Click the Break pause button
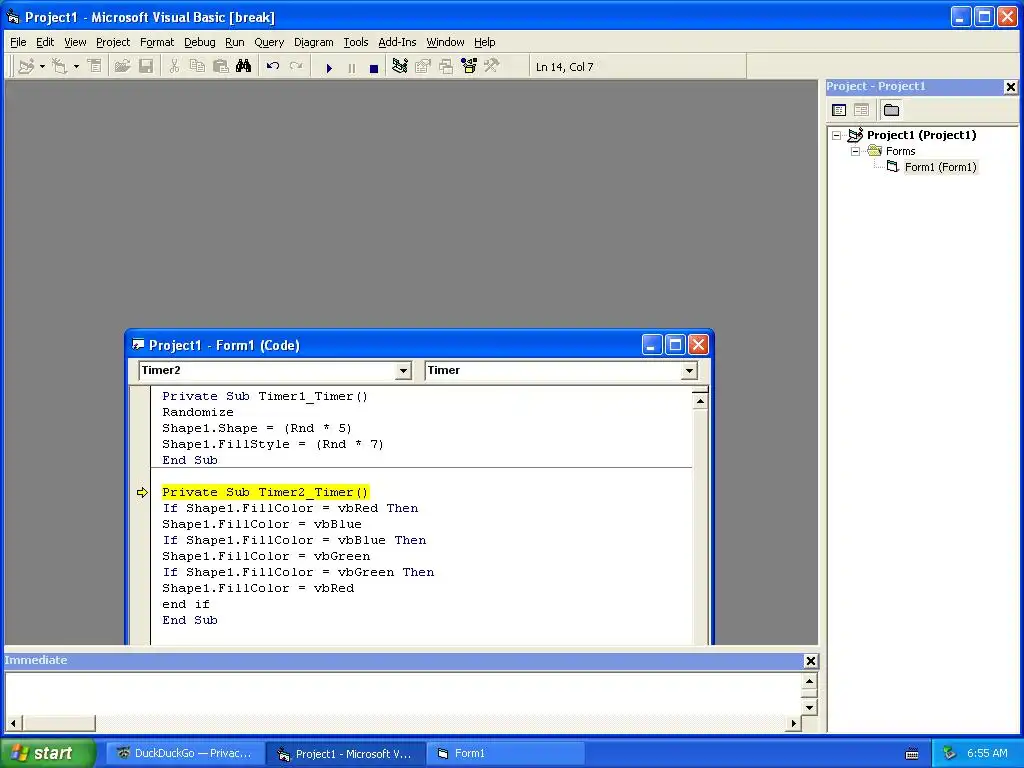 point(351,68)
